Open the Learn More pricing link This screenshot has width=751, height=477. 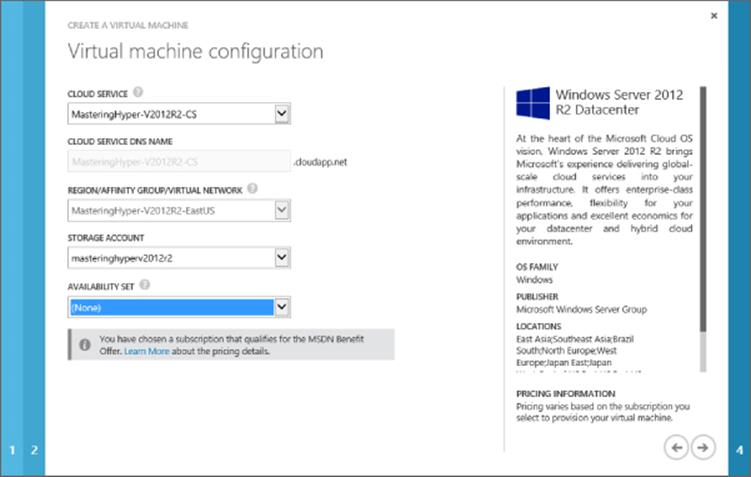tap(147, 351)
